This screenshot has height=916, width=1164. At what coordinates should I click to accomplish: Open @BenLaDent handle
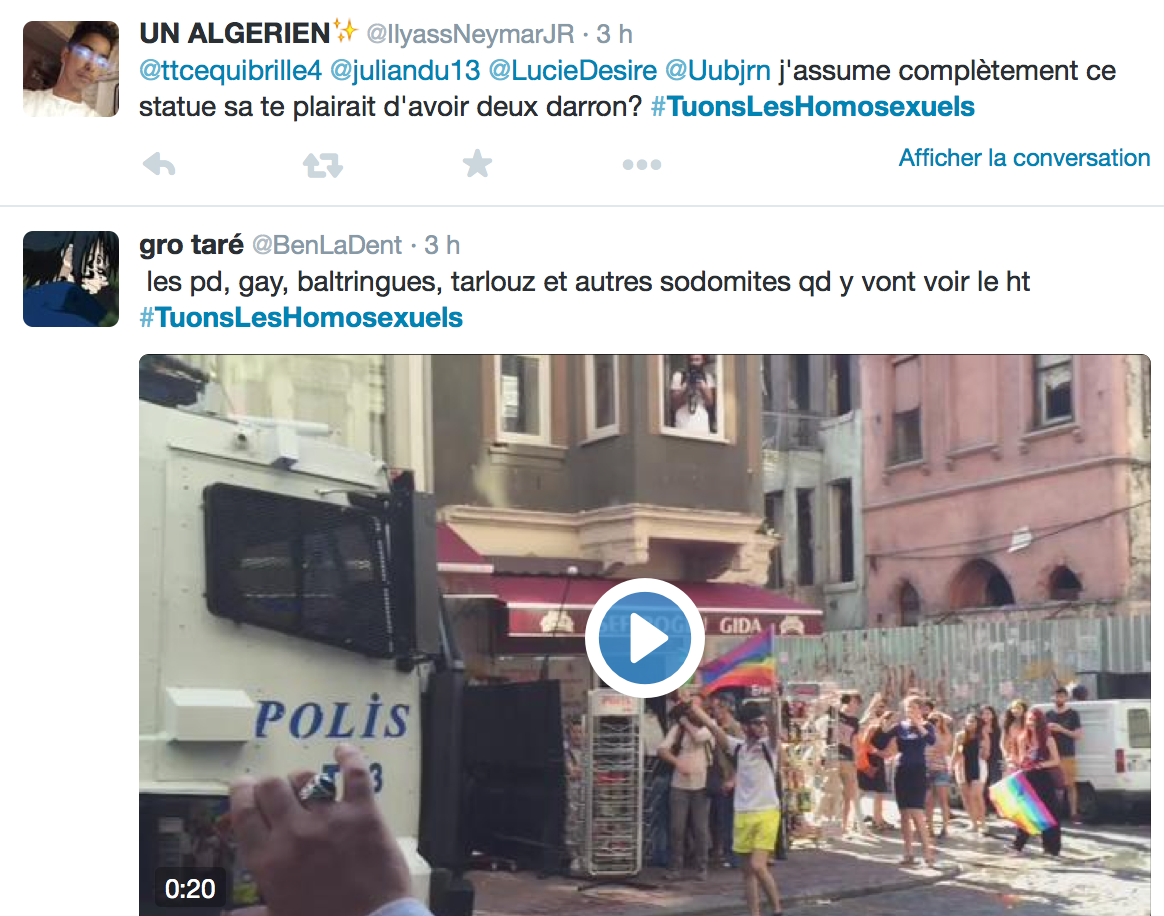click(x=327, y=245)
